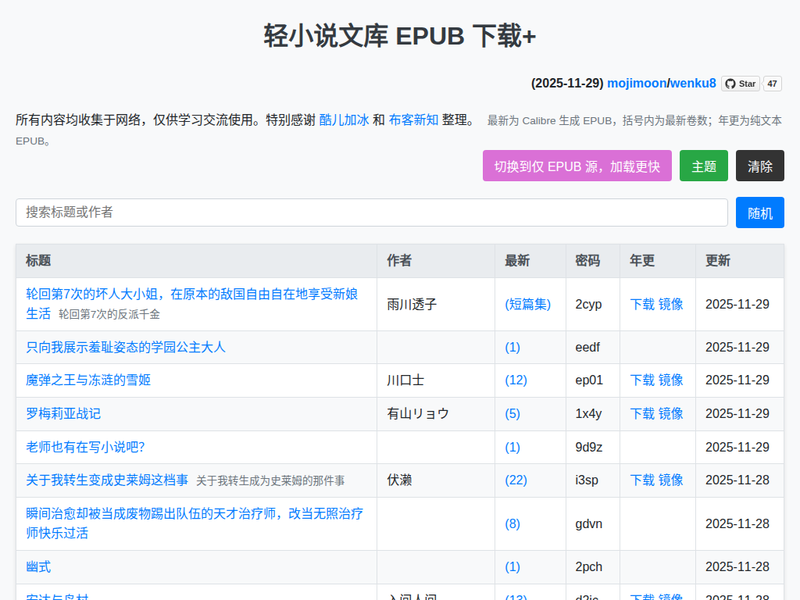Open novel 魔弹之王与冻涟的雪姬
This screenshot has height=600, width=800.
coord(88,380)
